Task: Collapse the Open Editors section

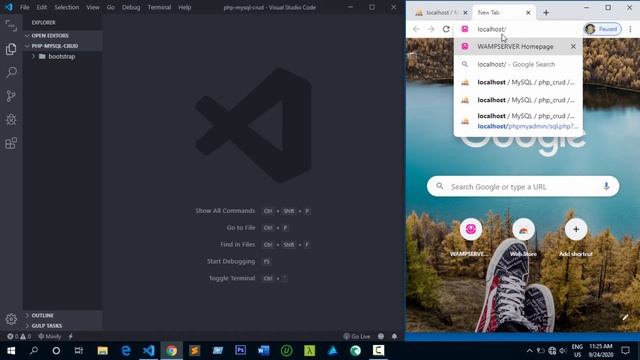Action: (62, 36)
